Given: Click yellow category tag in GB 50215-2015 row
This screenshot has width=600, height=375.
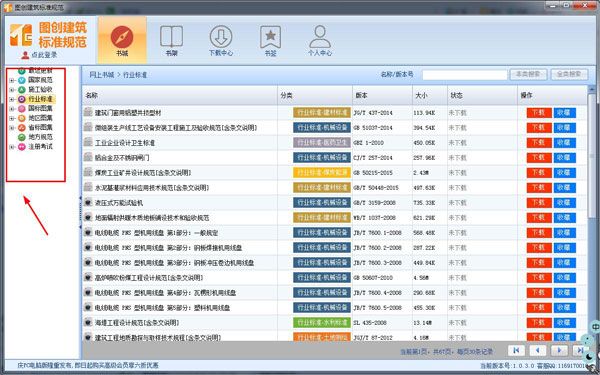Looking at the screenshot, I should tap(322, 173).
